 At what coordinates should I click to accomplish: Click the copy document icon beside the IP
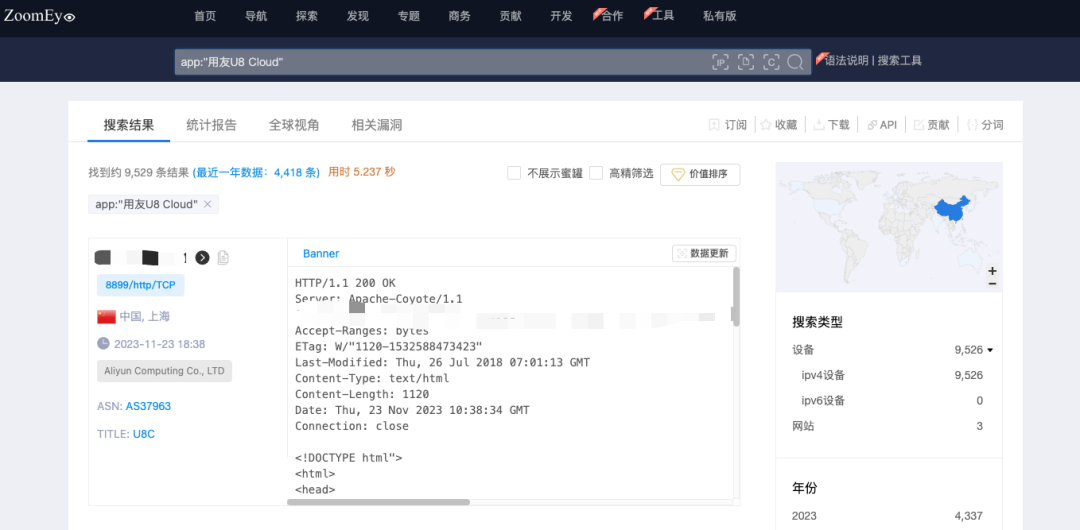222,258
